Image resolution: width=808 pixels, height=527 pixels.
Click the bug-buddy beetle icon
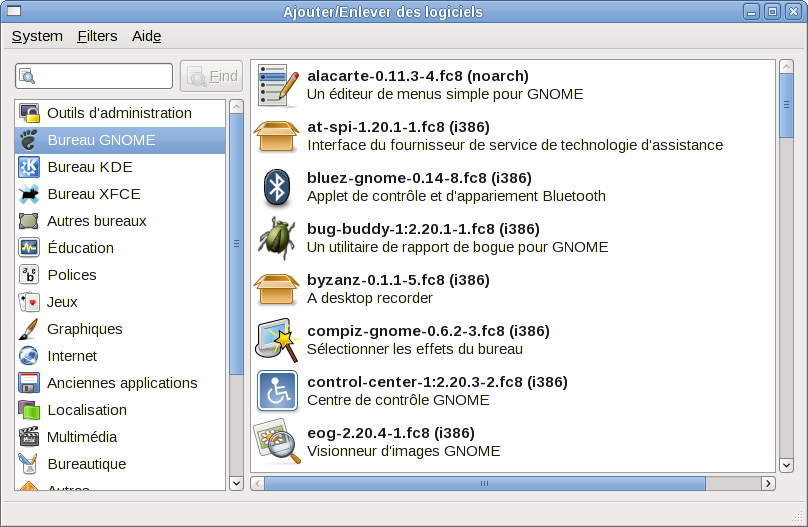(277, 238)
